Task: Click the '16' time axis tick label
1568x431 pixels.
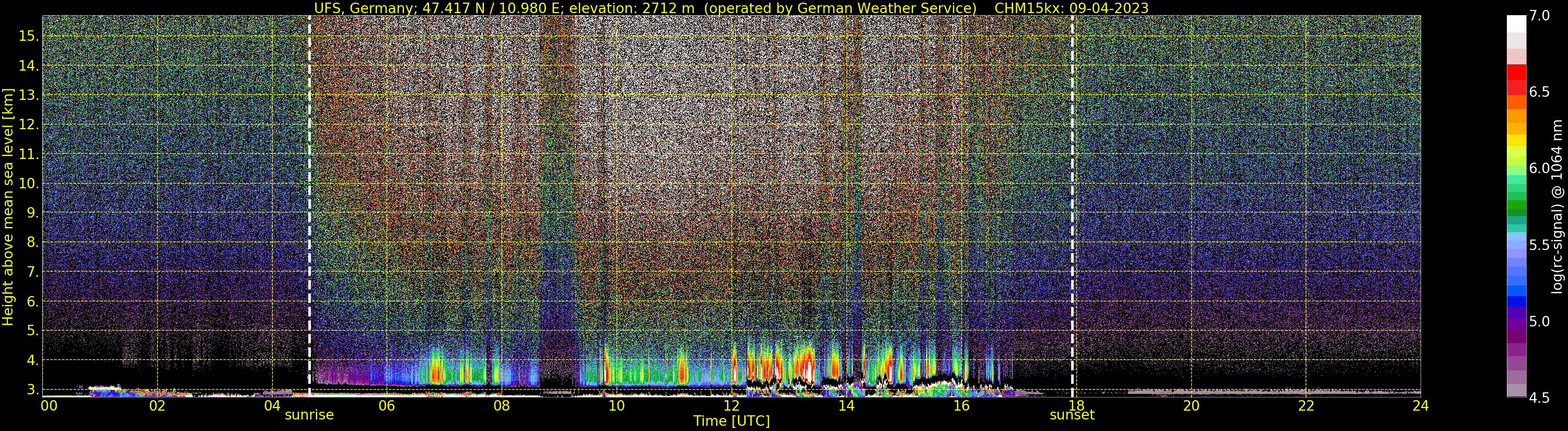Action: [961, 405]
